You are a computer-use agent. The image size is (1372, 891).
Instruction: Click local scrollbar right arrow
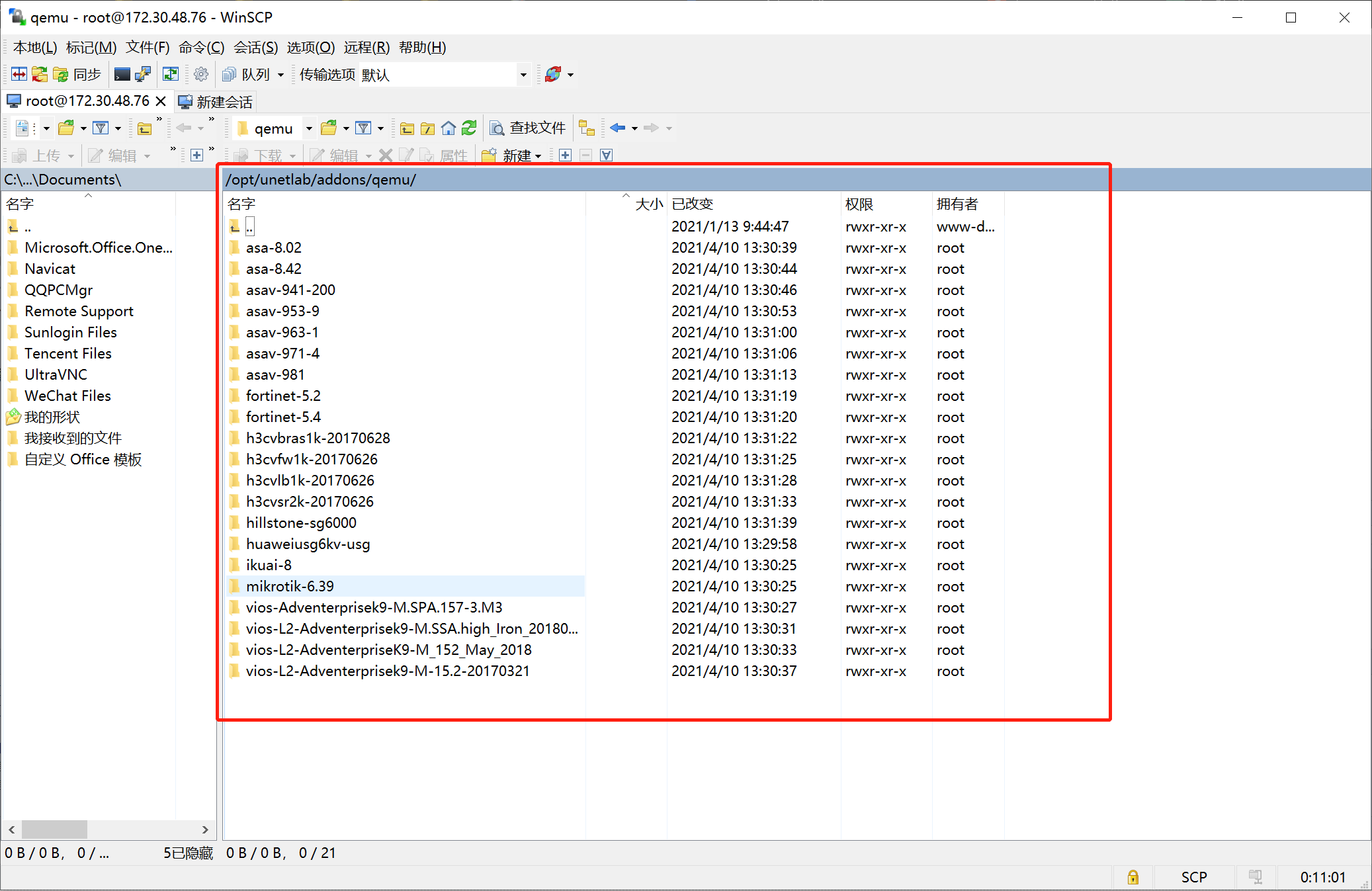pos(205,829)
